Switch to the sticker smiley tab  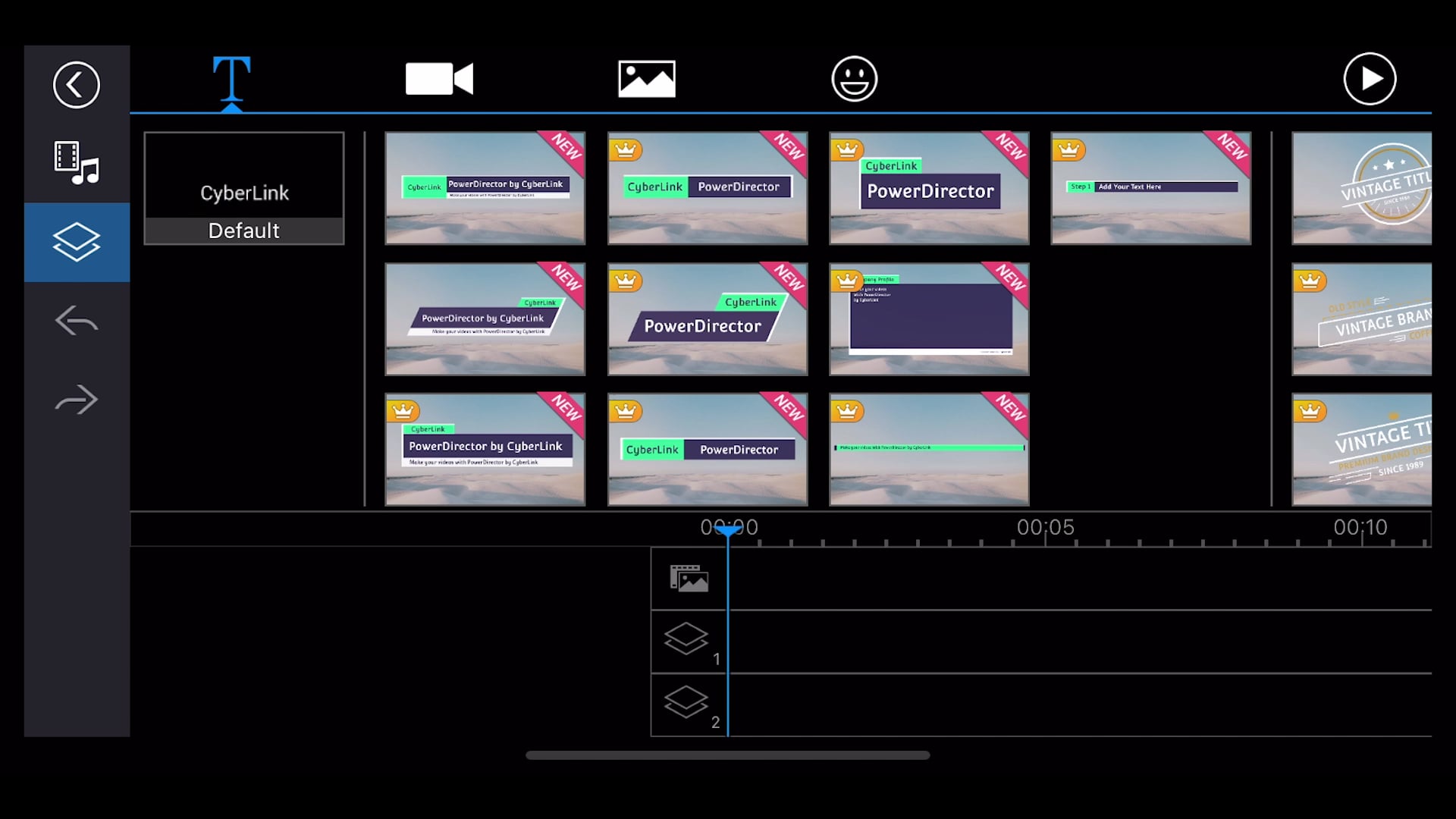pyautogui.click(x=855, y=79)
